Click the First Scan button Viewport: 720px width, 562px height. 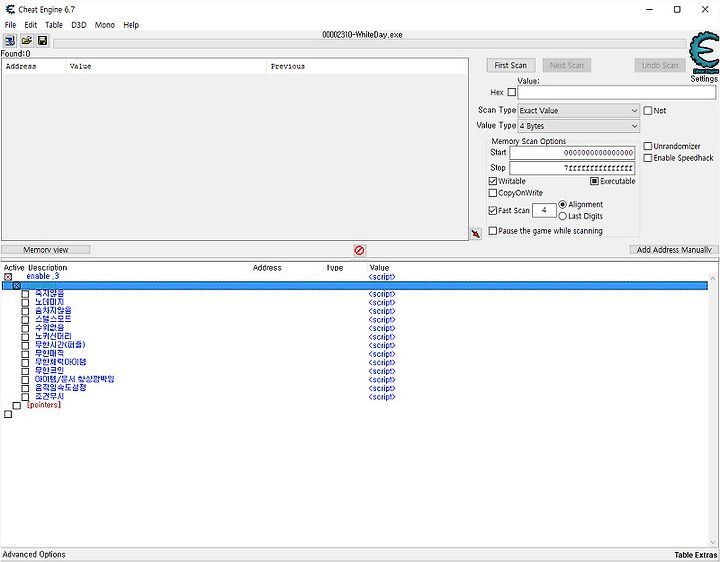click(x=511, y=65)
